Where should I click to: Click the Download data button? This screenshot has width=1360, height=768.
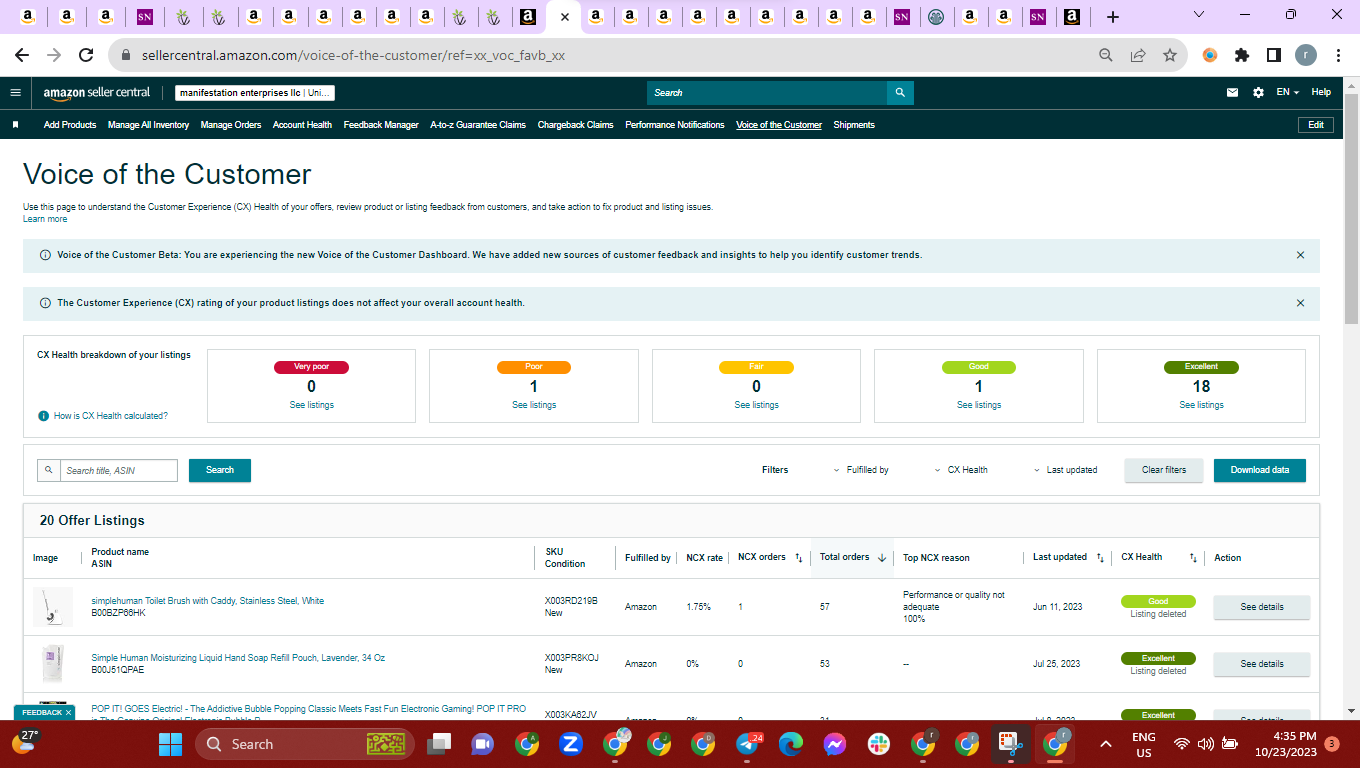pos(1260,470)
